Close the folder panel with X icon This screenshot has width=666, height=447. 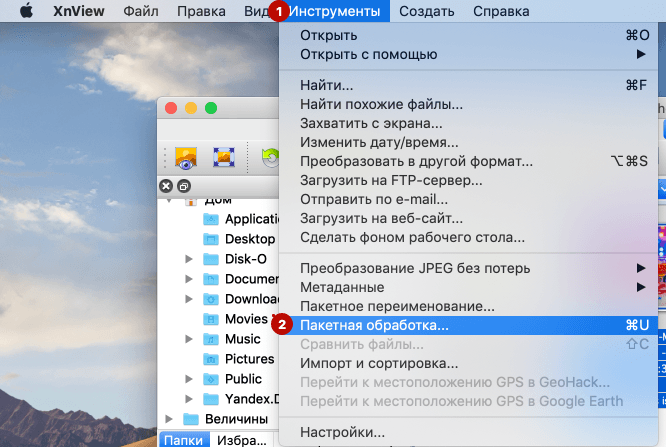coord(166,186)
